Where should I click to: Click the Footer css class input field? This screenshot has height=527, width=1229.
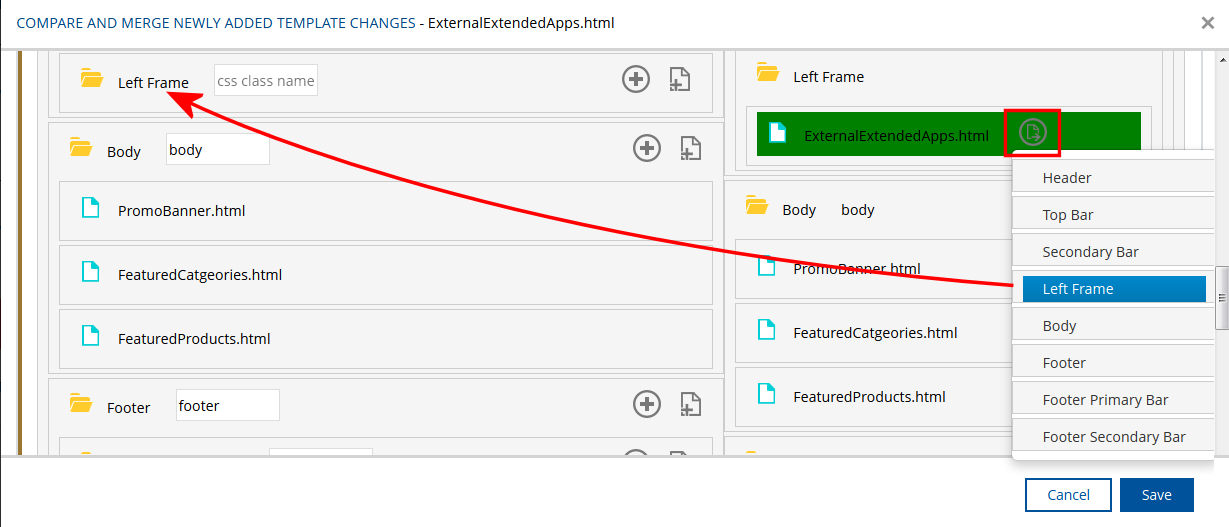227,406
